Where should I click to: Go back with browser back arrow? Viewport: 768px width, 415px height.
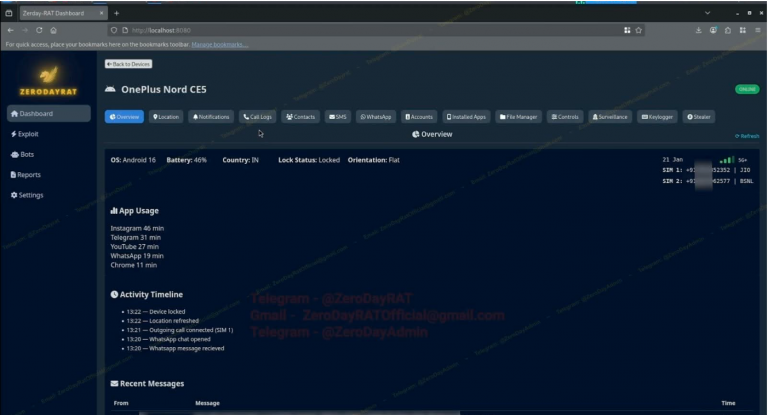click(x=10, y=30)
